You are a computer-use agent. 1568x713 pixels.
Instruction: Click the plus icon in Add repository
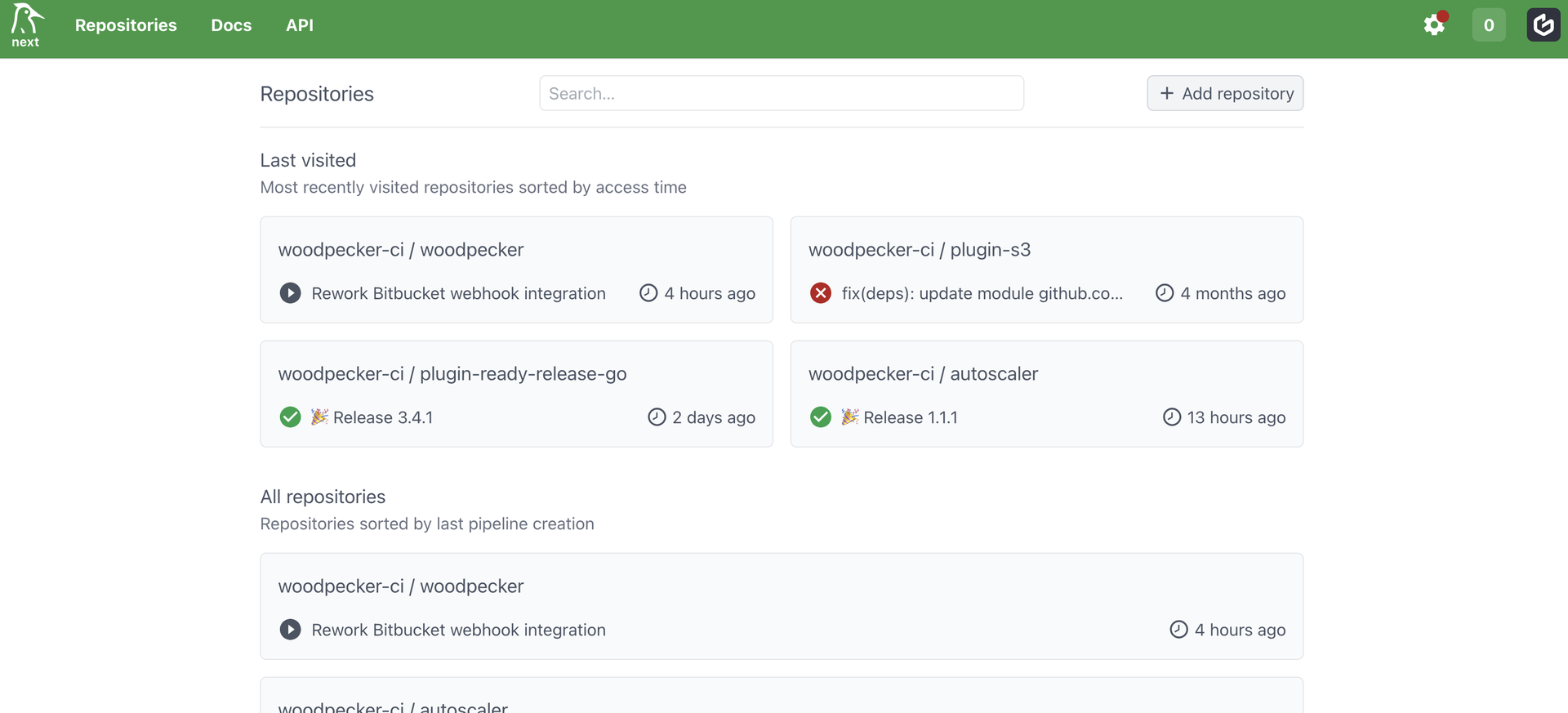pos(1167,94)
